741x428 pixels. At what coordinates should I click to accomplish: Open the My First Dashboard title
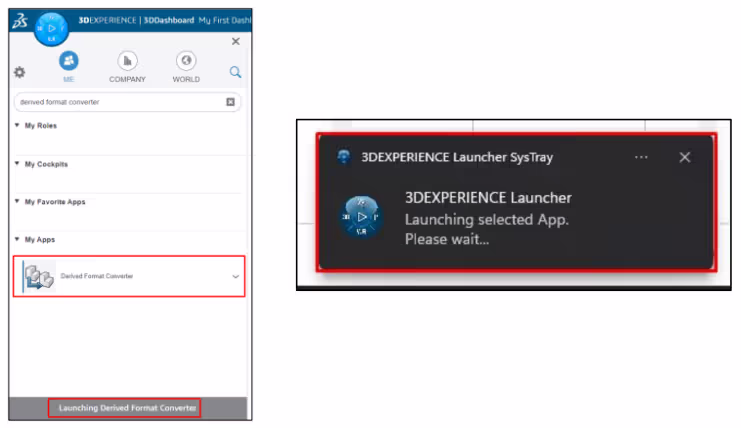225,20
